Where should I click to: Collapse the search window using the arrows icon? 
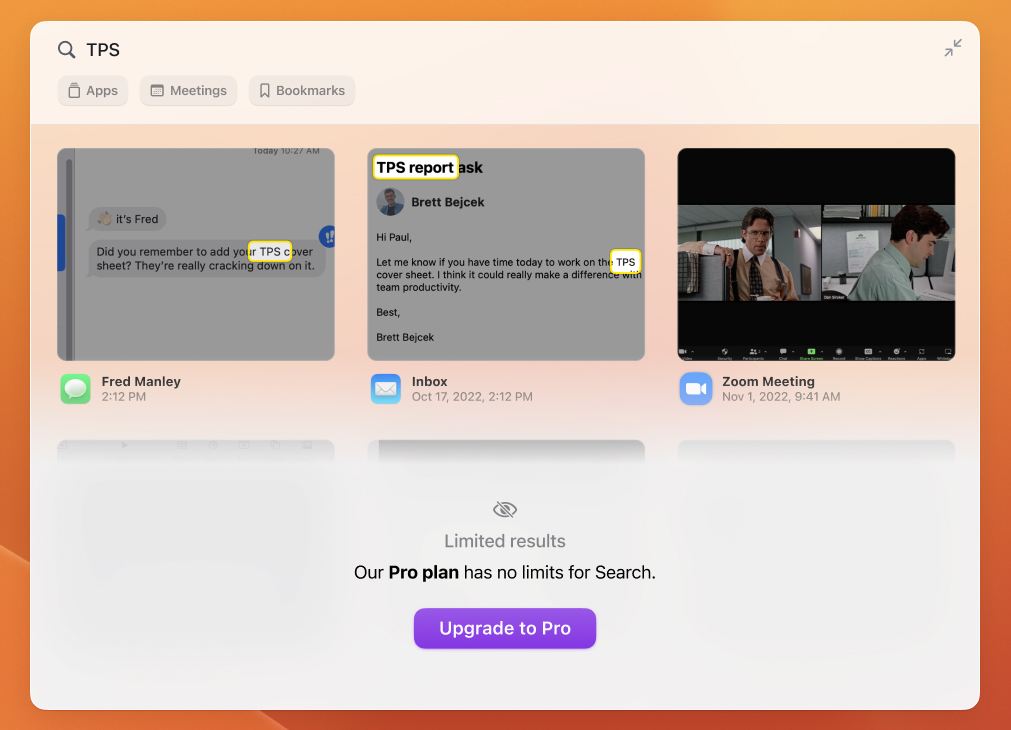click(x=953, y=48)
